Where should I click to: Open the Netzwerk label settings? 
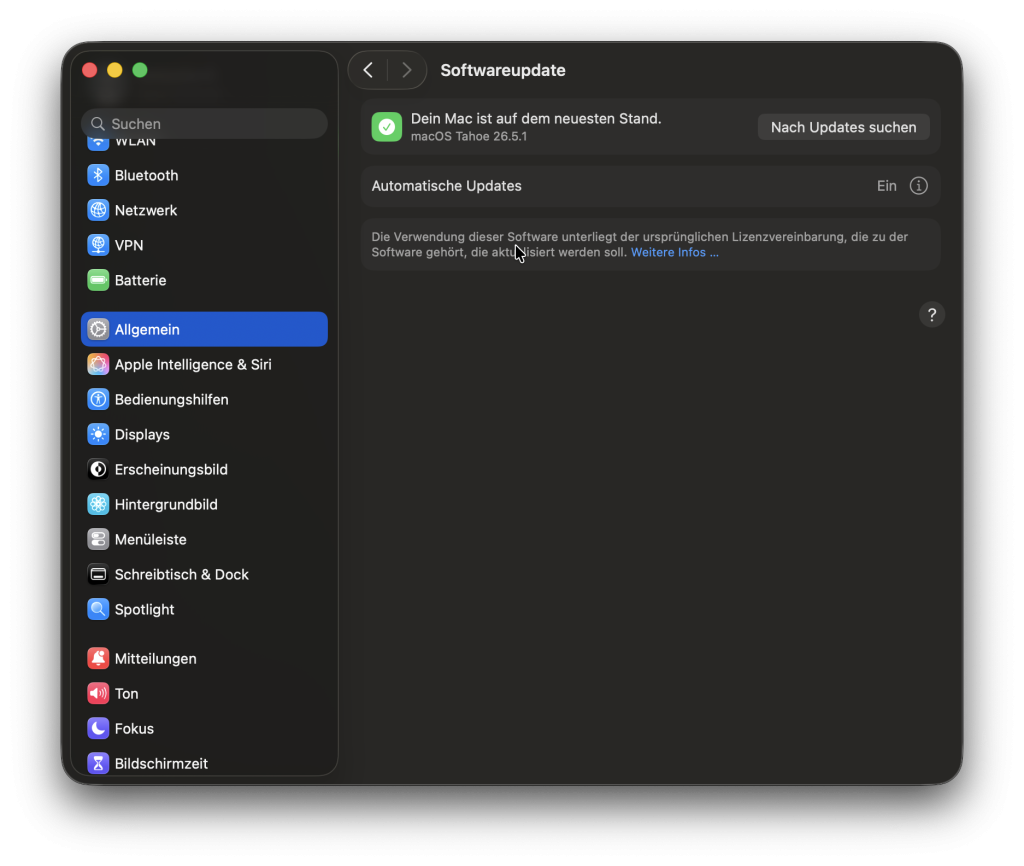pyautogui.click(x=146, y=210)
